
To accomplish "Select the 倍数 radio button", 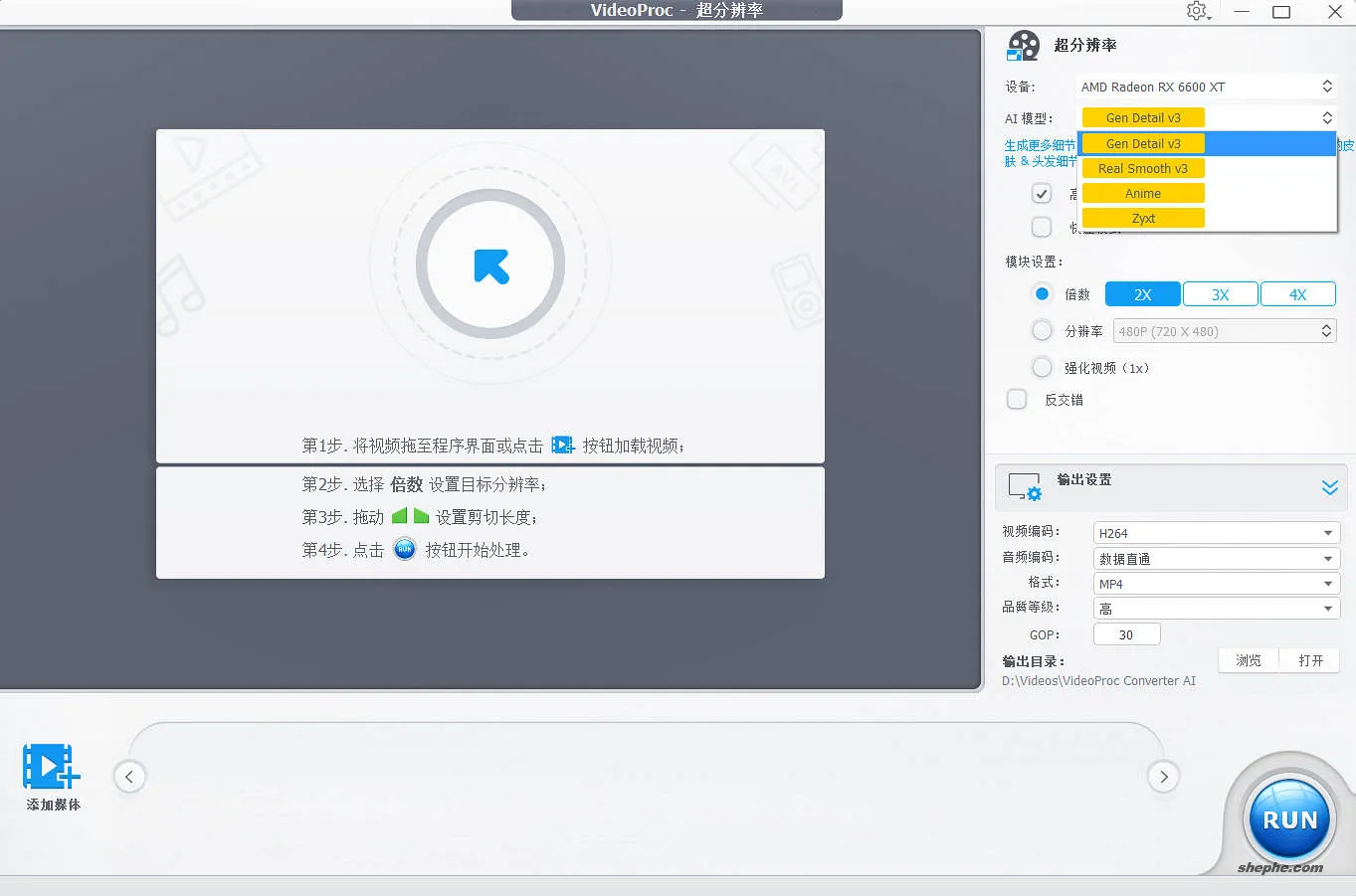I will [1042, 293].
